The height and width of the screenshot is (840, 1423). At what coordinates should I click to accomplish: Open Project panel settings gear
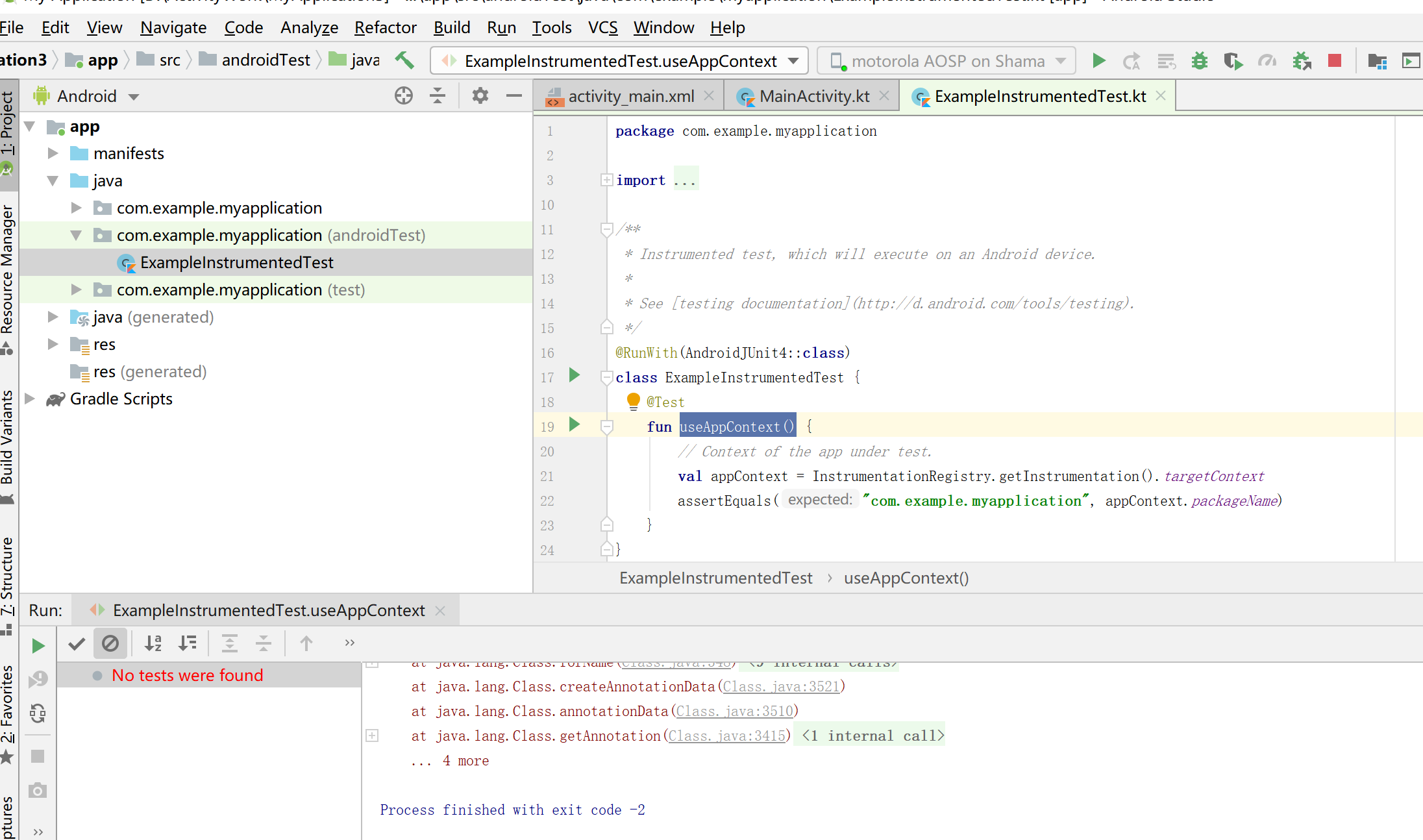pos(480,96)
